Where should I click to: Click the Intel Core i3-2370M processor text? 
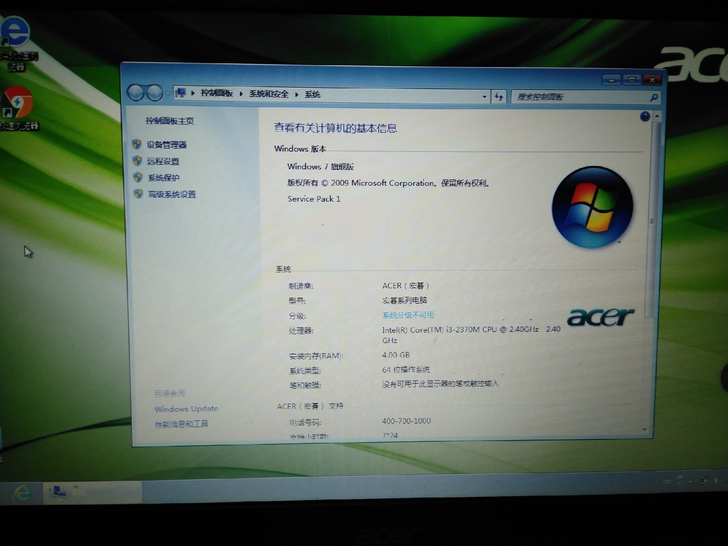click(x=471, y=334)
